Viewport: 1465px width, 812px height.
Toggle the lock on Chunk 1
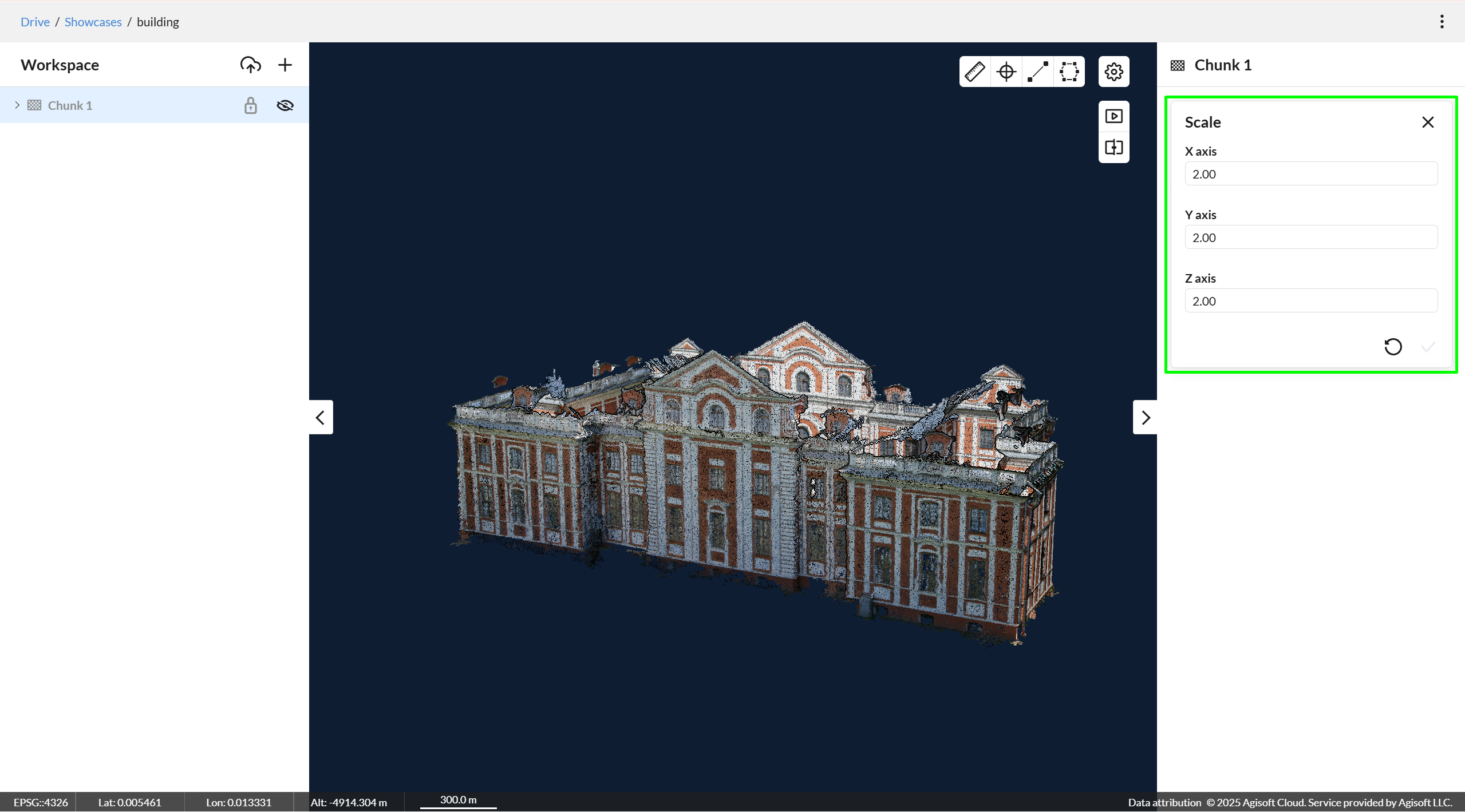(250, 105)
